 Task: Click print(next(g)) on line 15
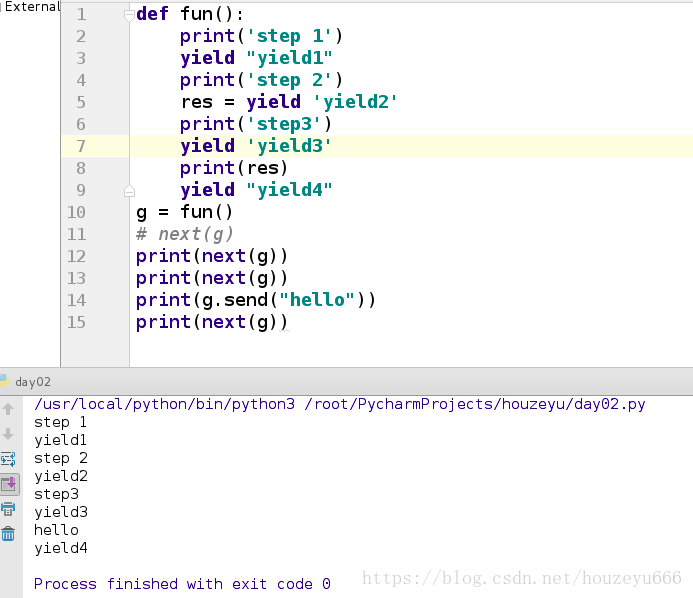pos(212,322)
